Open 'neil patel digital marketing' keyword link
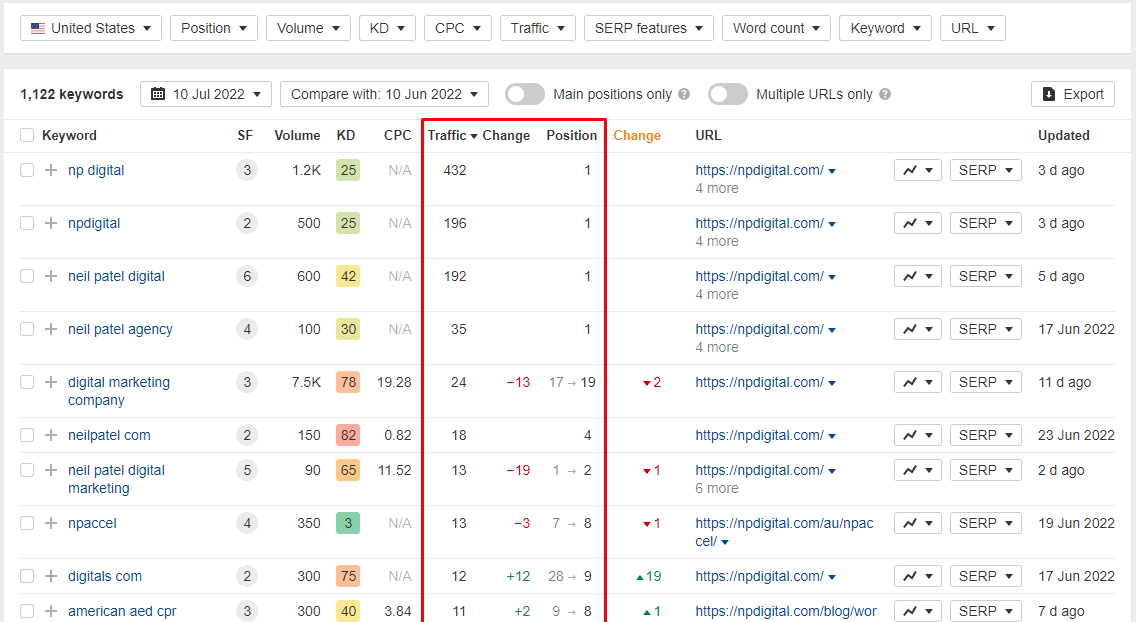The height and width of the screenshot is (622, 1136). point(116,479)
